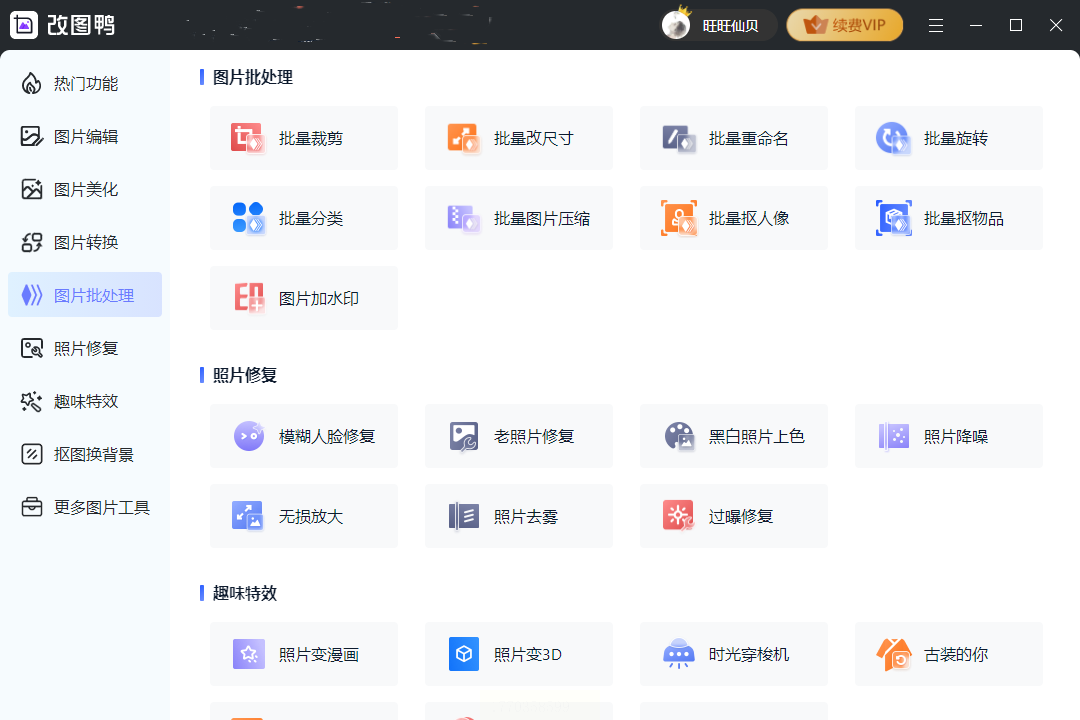Open 黑白照片上色 tool text

click(x=756, y=436)
